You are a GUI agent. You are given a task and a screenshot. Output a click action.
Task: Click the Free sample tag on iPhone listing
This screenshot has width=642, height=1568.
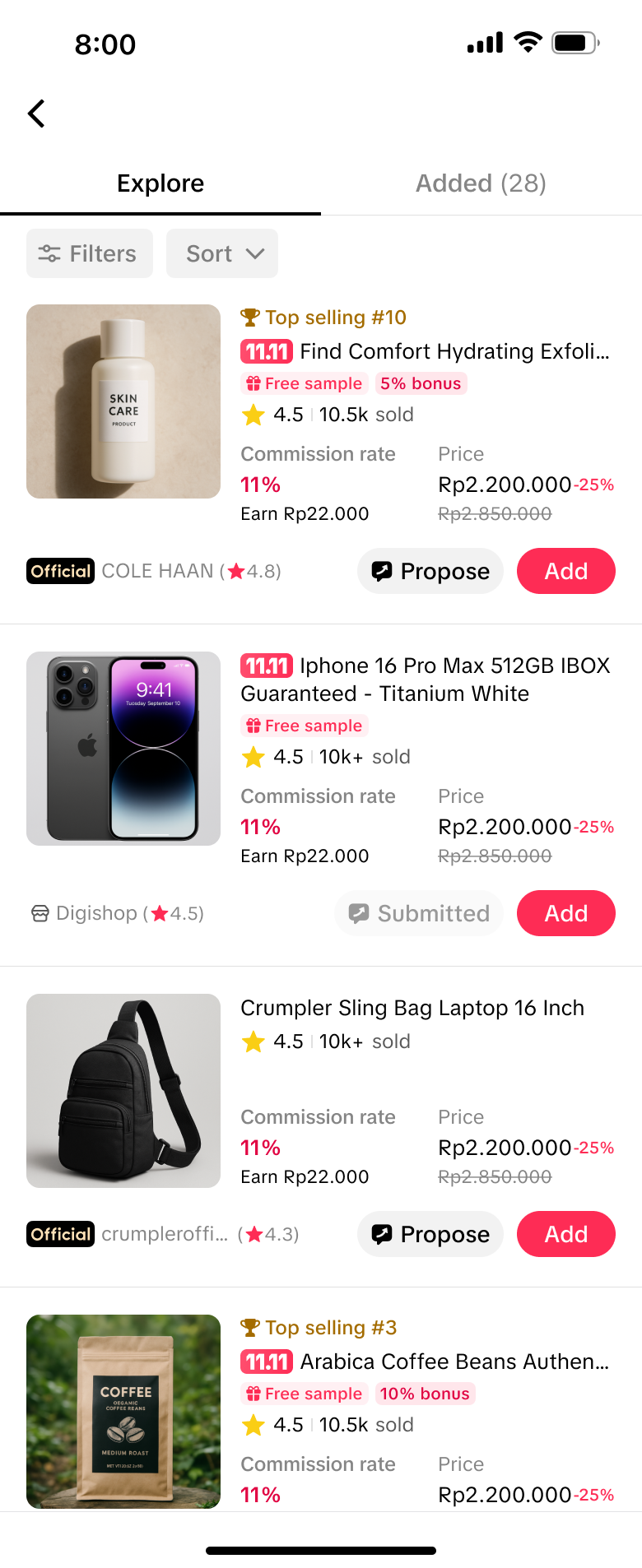[305, 726]
